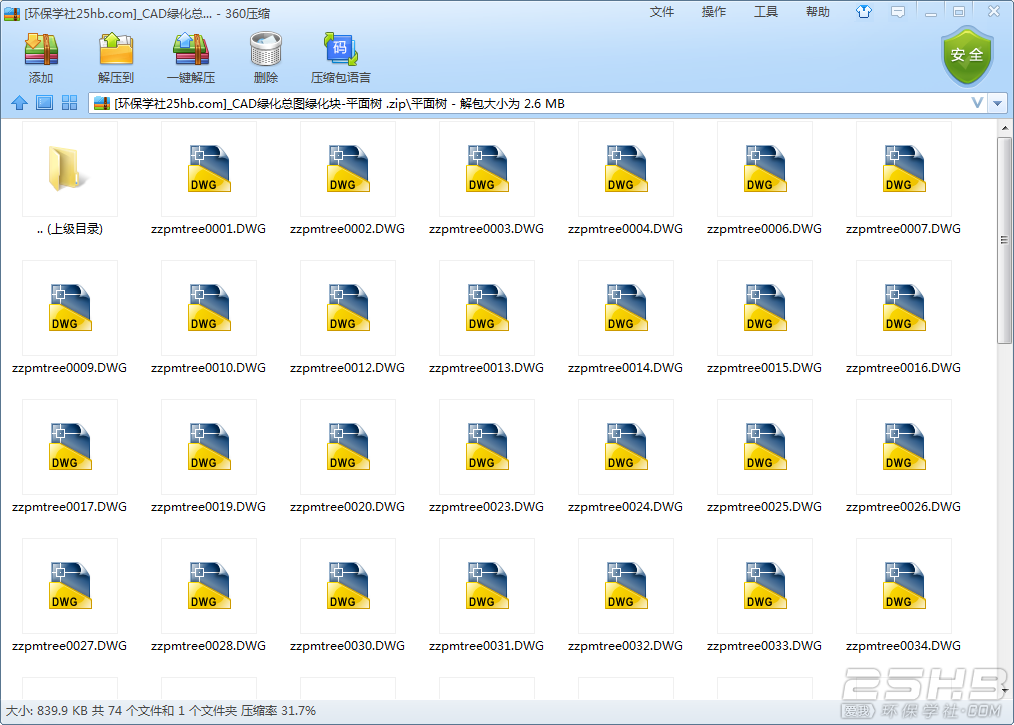The height and width of the screenshot is (725, 1014).
Task: Switch to the thumbnail grid view icon
Action: click(x=69, y=103)
